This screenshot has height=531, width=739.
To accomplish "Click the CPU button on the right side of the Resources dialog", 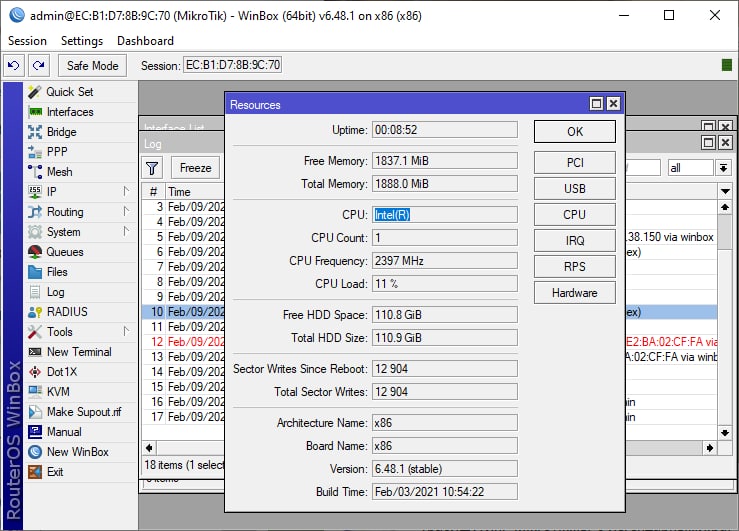I will [x=575, y=215].
